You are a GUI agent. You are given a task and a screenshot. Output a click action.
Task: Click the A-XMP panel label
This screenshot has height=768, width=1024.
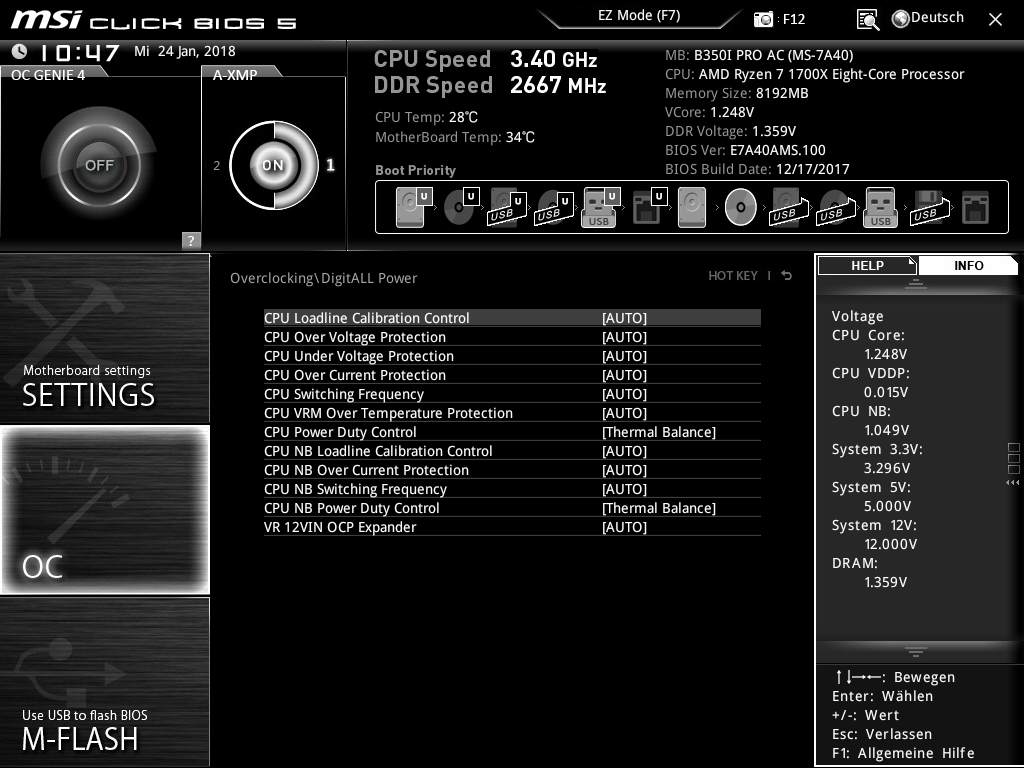coord(235,74)
